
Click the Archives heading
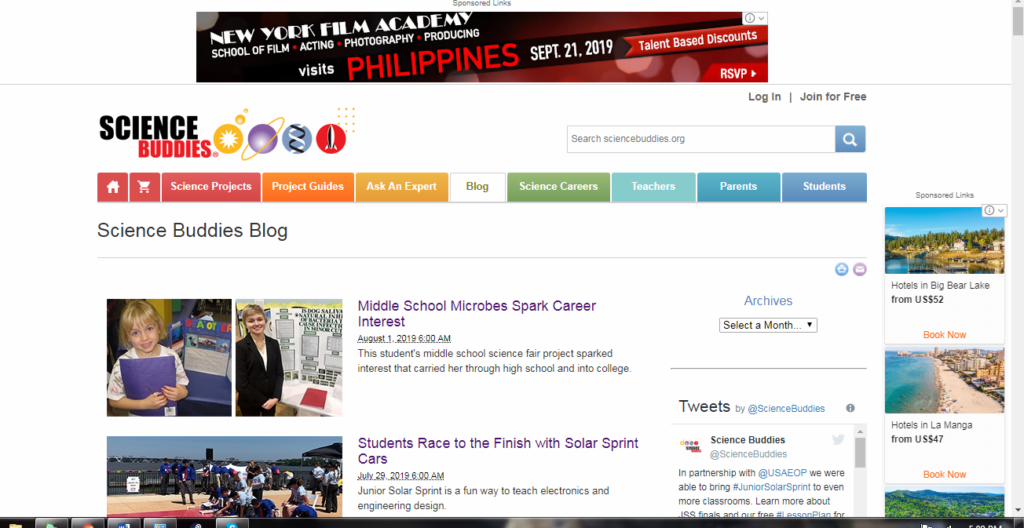click(768, 301)
